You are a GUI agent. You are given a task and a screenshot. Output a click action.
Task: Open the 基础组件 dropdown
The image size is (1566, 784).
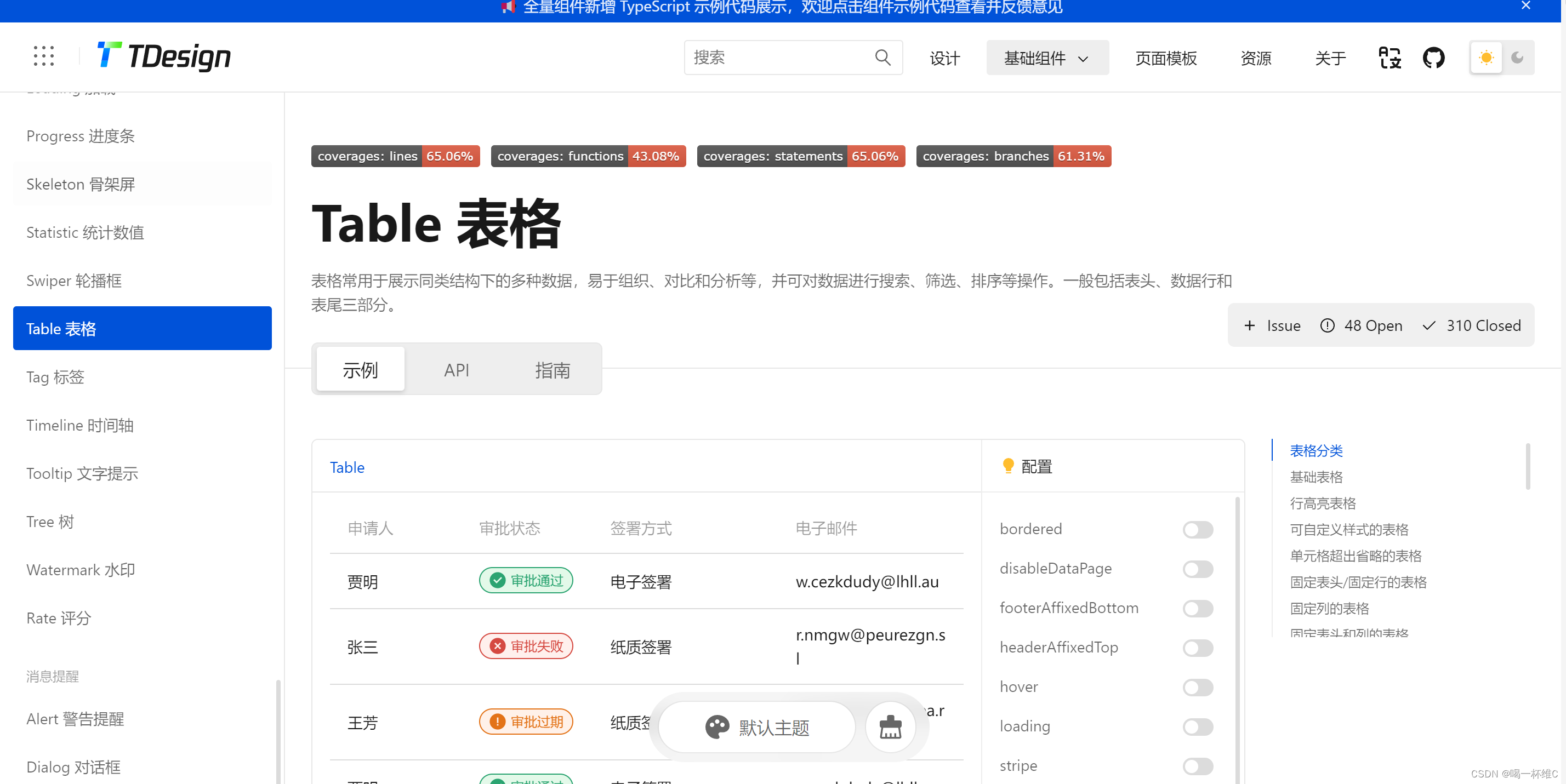(x=1047, y=58)
